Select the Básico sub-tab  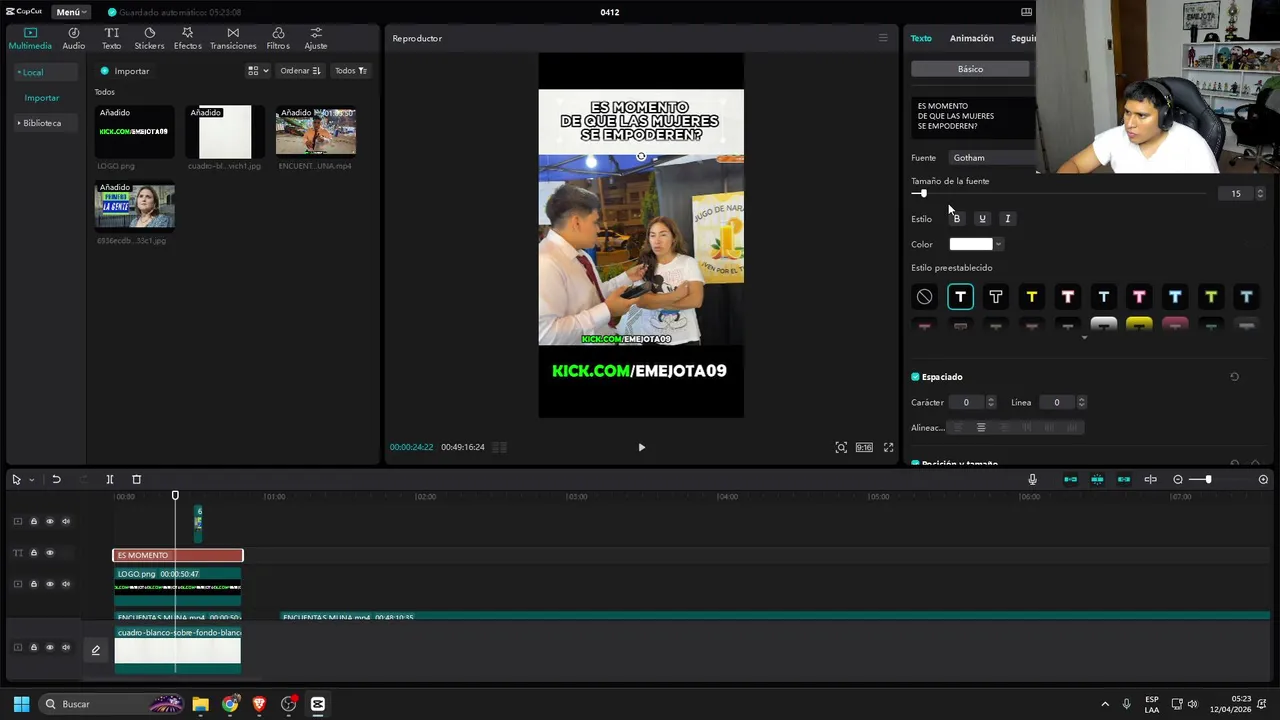(x=970, y=69)
